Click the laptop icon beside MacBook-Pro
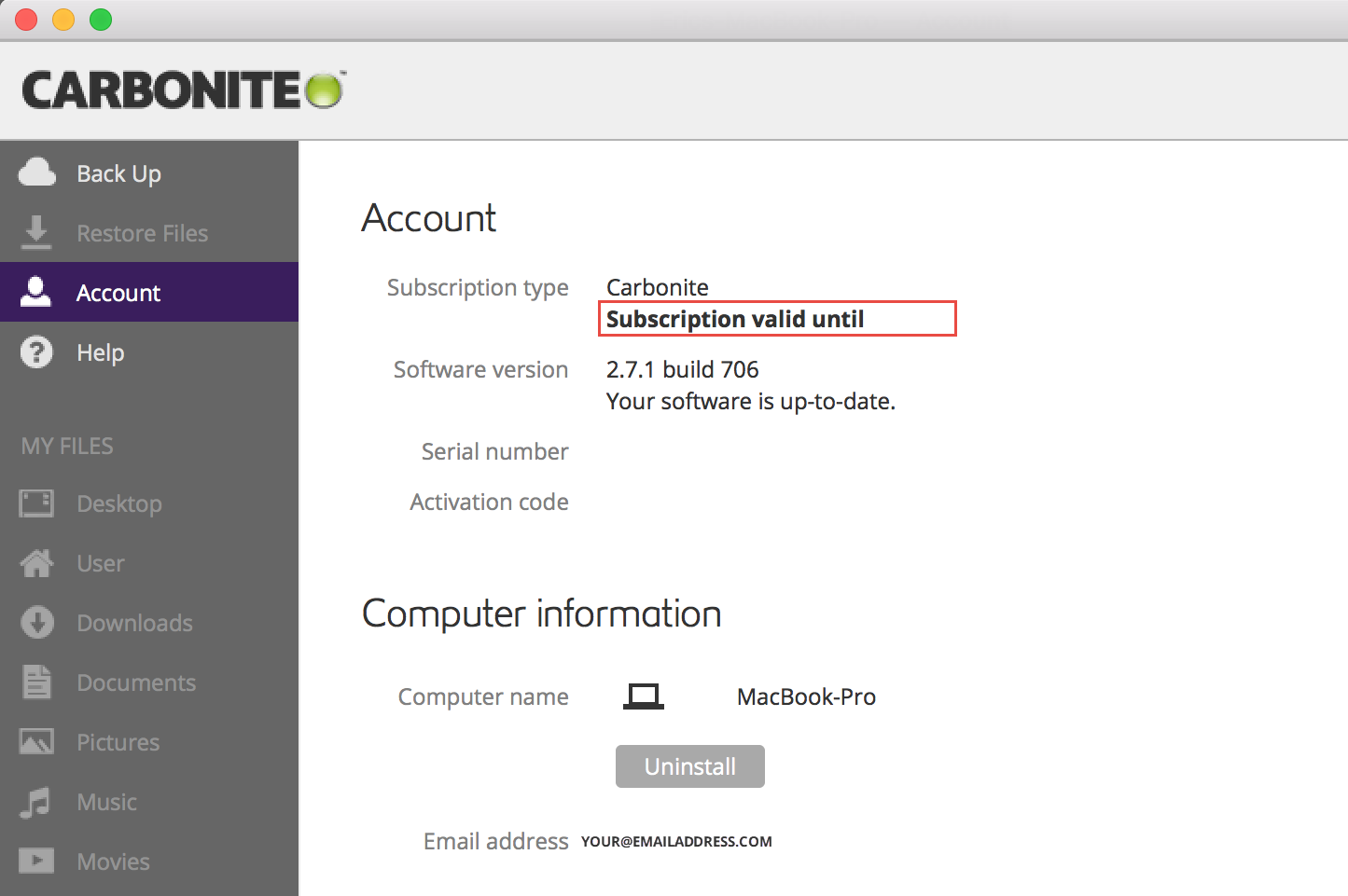The width and height of the screenshot is (1348, 896). point(644,696)
